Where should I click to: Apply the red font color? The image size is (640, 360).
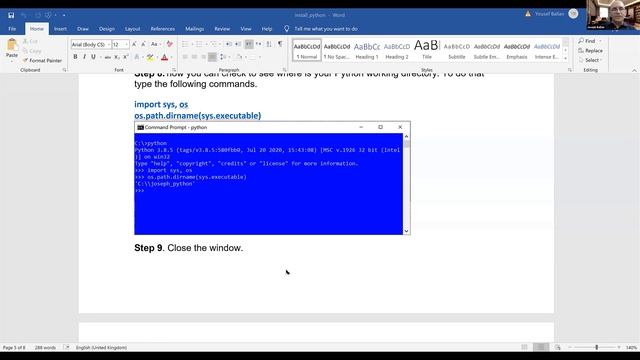(x=164, y=57)
